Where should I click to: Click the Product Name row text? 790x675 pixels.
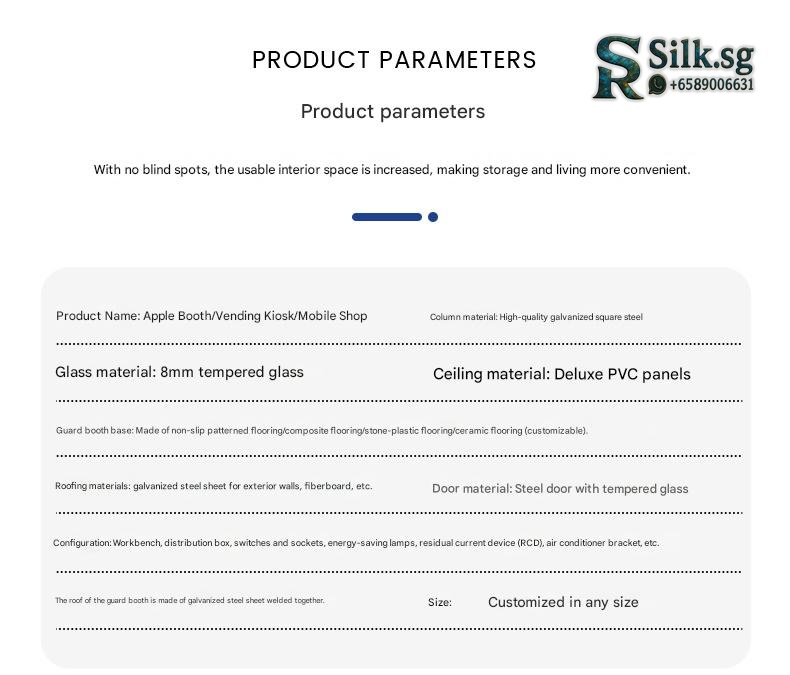pyautogui.click(x=211, y=316)
